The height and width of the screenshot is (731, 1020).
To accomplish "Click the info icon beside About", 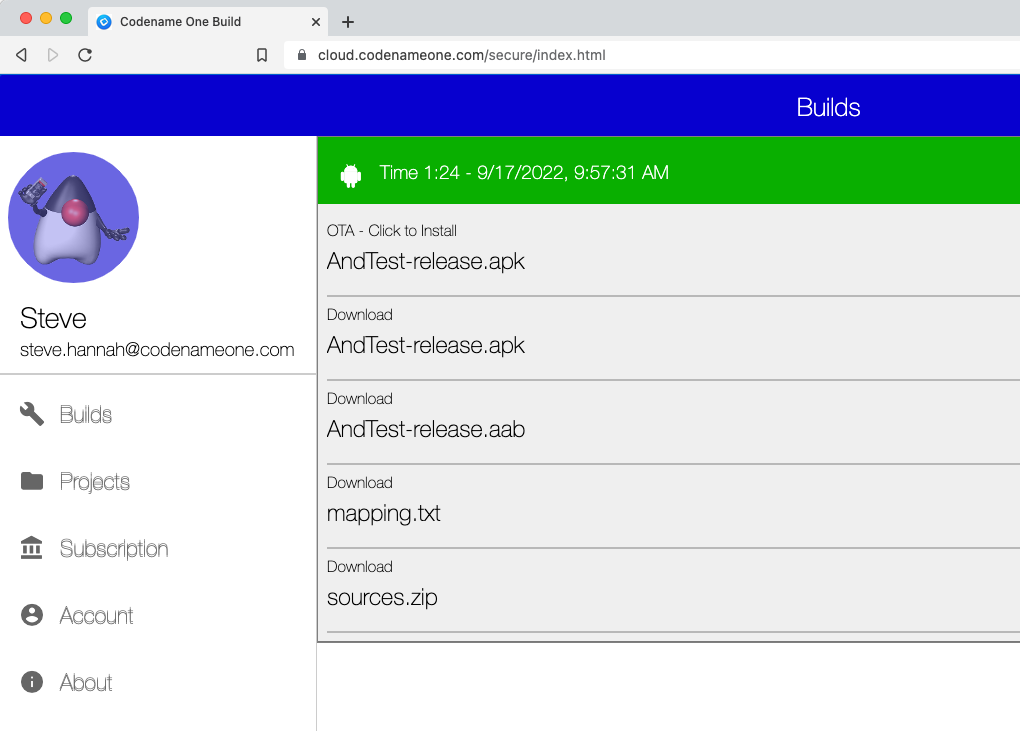I will coord(32,682).
